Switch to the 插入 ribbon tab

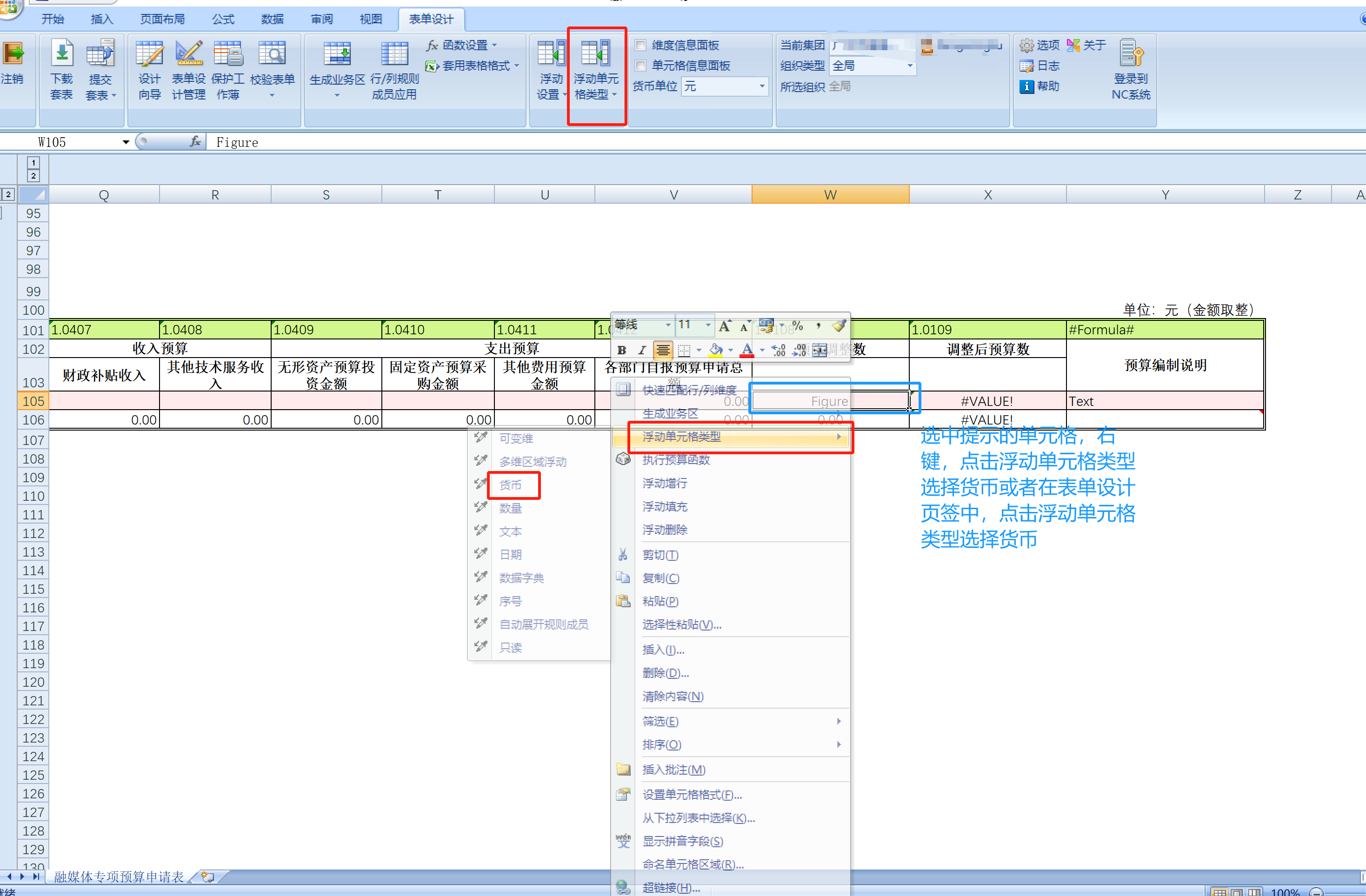102,19
